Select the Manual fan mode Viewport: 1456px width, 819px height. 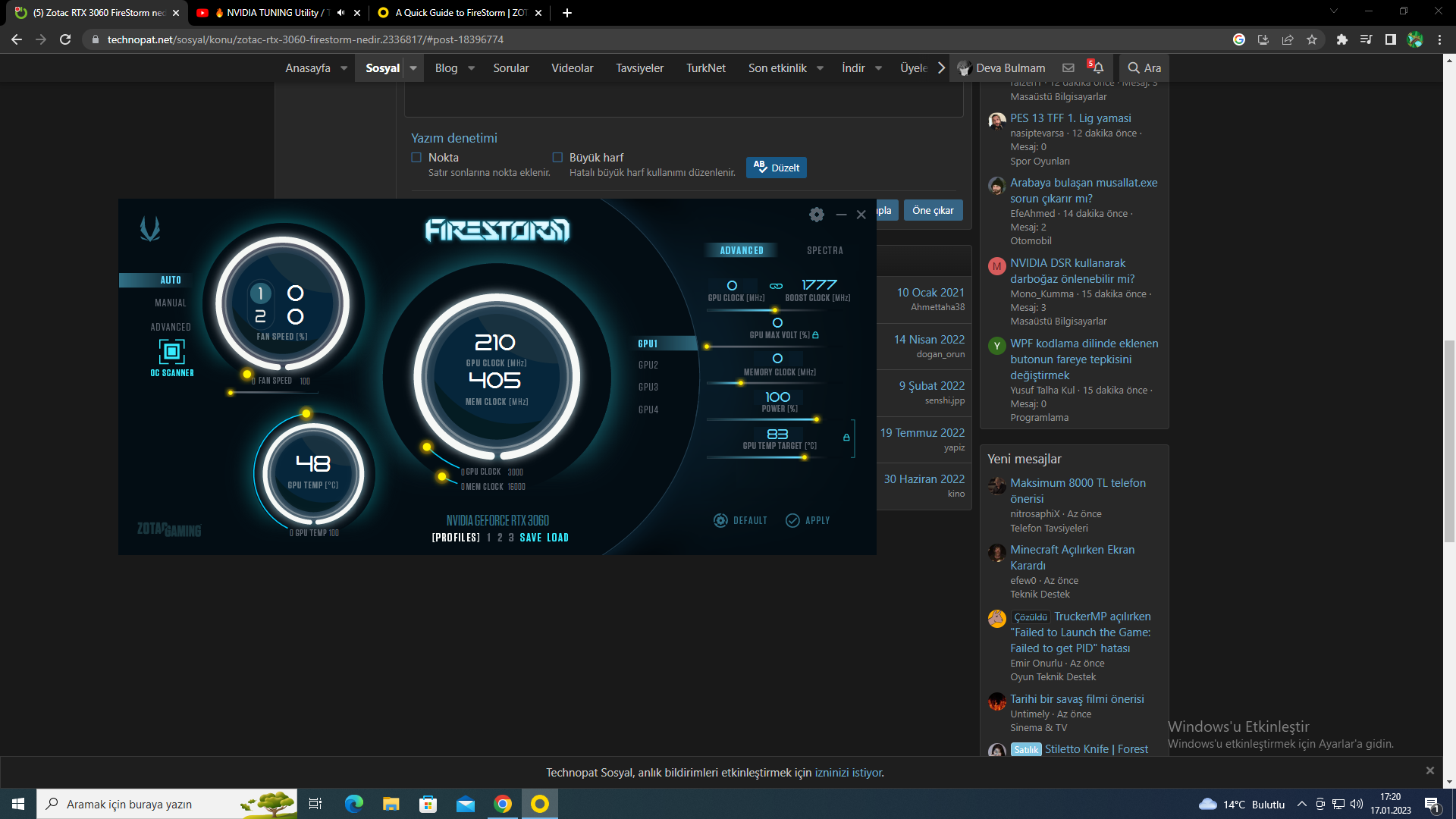170,303
